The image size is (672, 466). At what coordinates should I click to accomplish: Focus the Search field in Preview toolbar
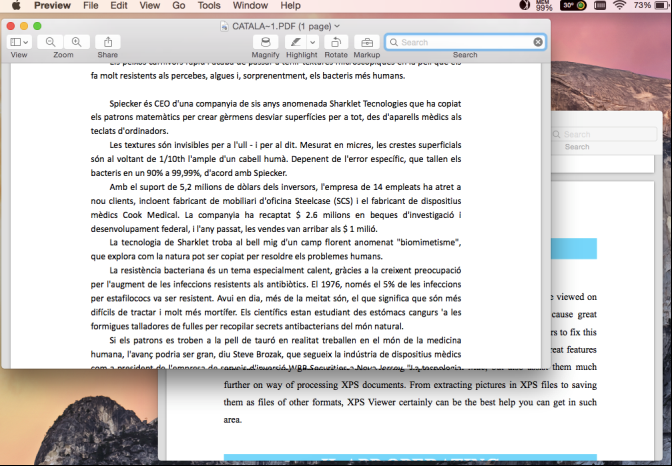[x=465, y=42]
